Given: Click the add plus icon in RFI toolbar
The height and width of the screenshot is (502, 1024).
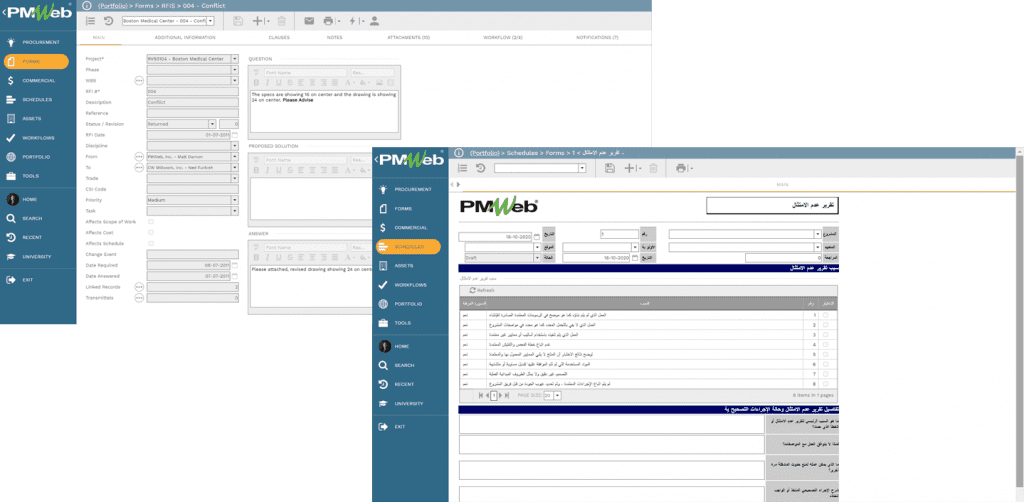Looking at the screenshot, I should pos(257,21).
